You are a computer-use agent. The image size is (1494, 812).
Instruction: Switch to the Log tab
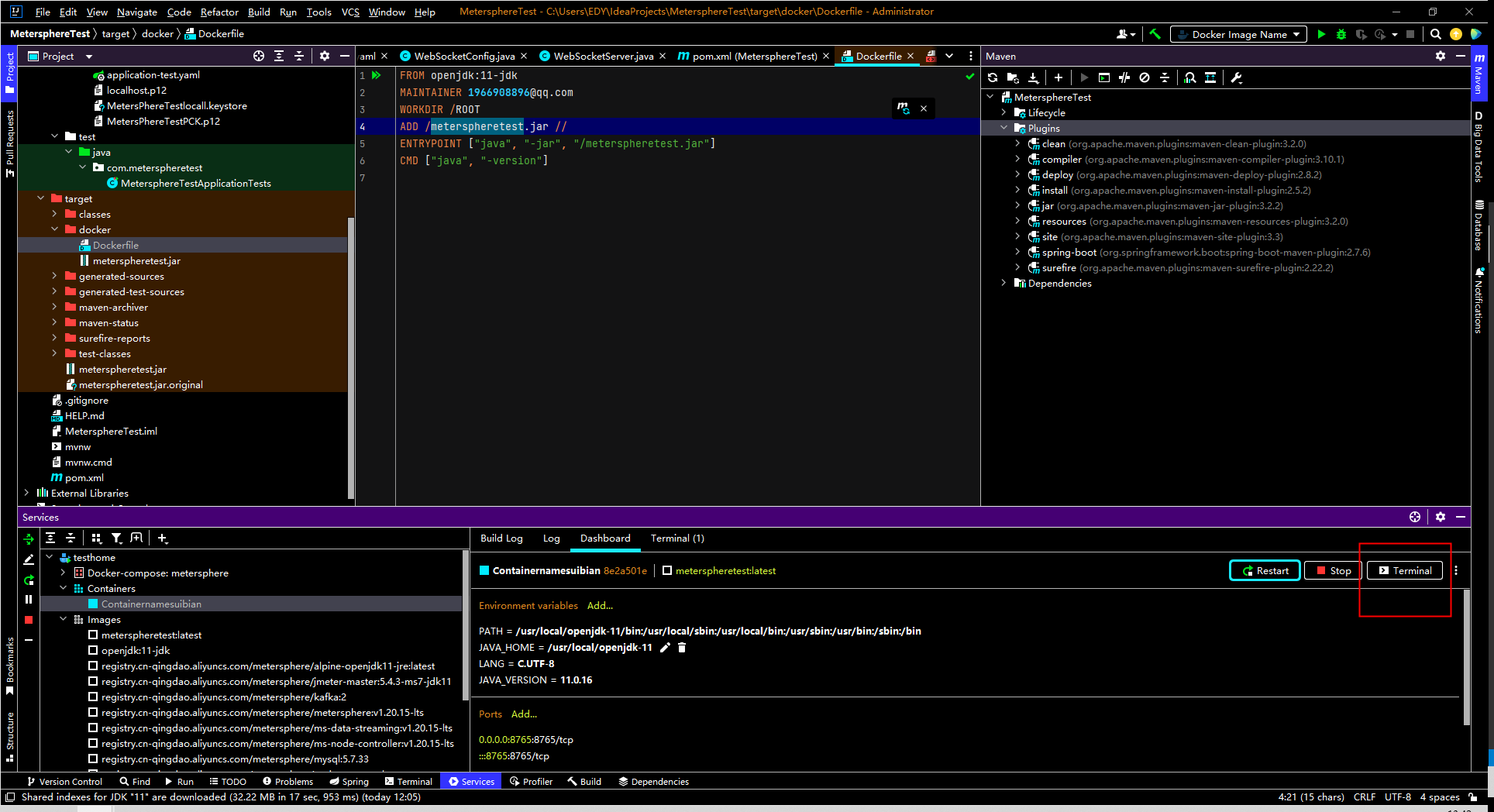(551, 538)
